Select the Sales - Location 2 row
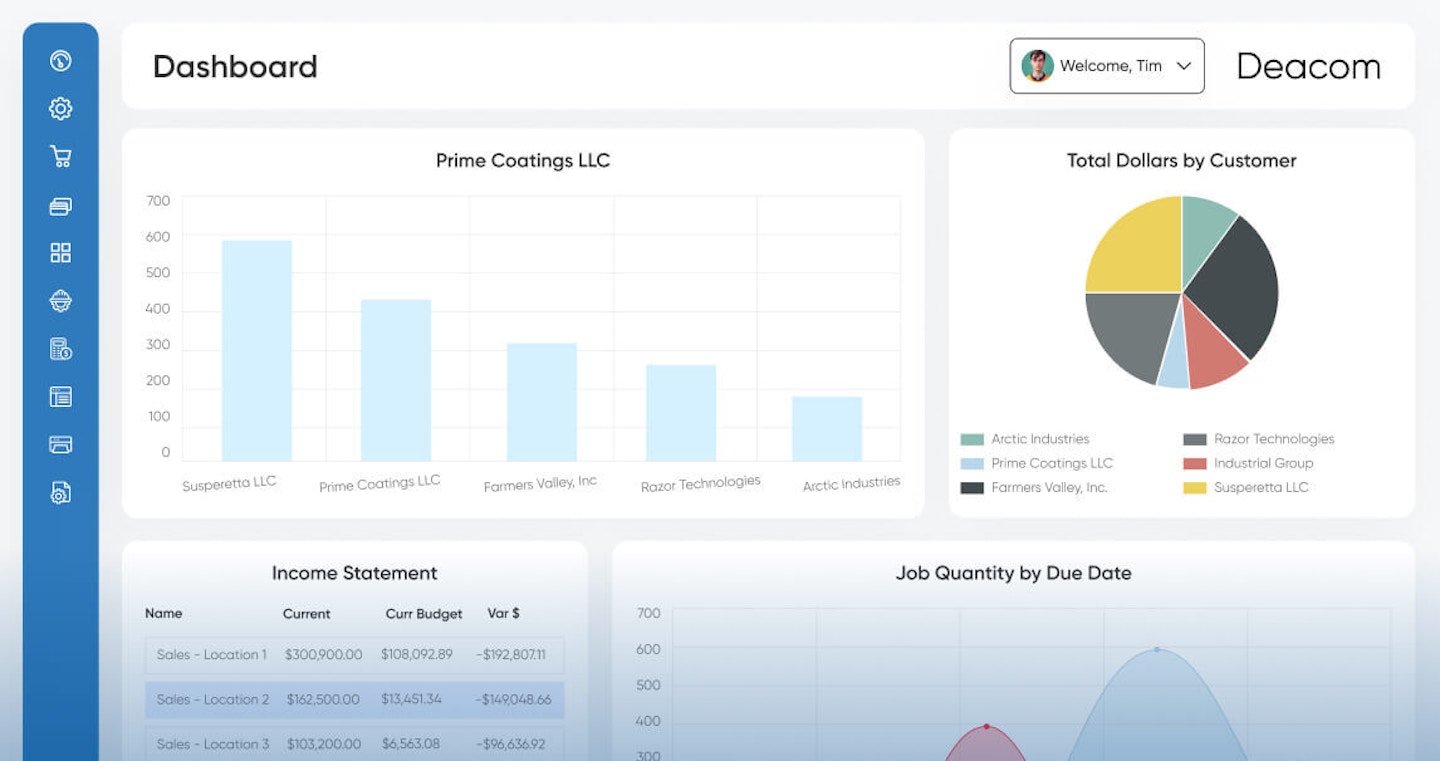Viewport: 1440px width, 761px height. pos(354,700)
